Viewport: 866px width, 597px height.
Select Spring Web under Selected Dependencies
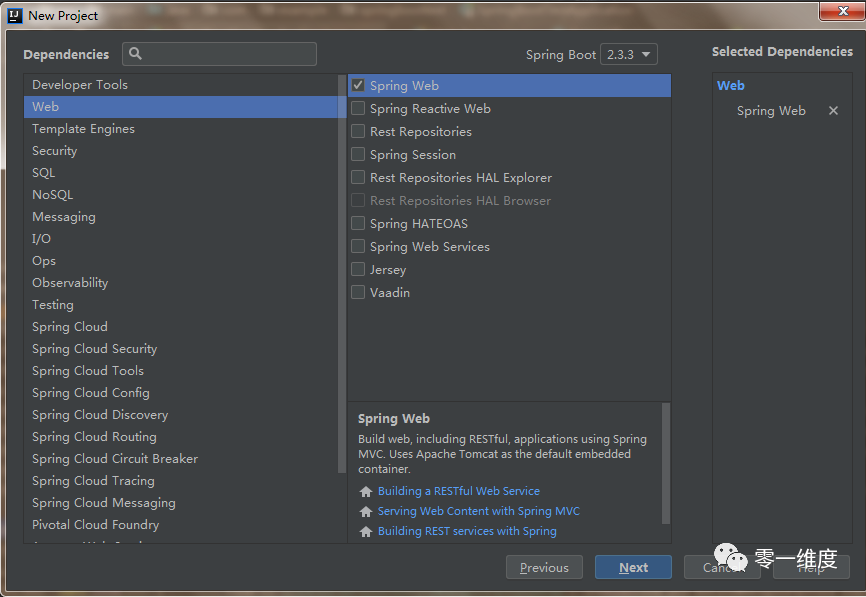tap(770, 110)
